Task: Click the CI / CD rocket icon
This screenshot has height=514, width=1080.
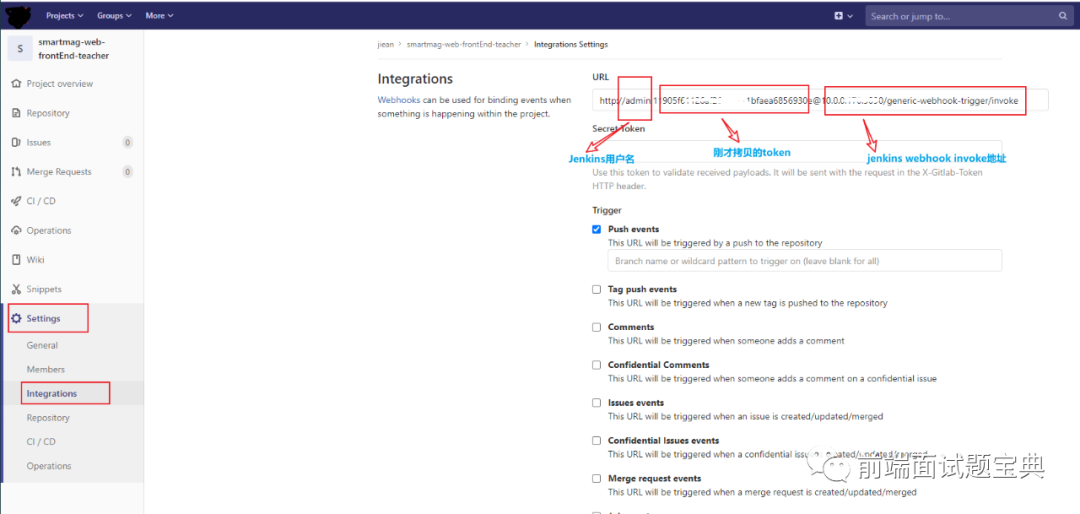Action: coord(17,201)
